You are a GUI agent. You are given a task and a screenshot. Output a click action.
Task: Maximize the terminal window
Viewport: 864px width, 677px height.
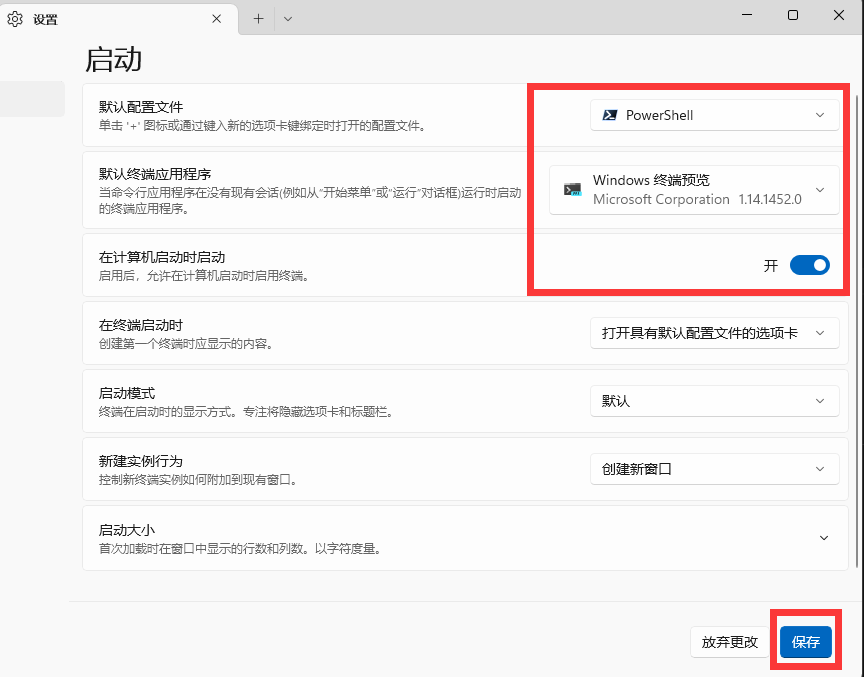click(793, 15)
